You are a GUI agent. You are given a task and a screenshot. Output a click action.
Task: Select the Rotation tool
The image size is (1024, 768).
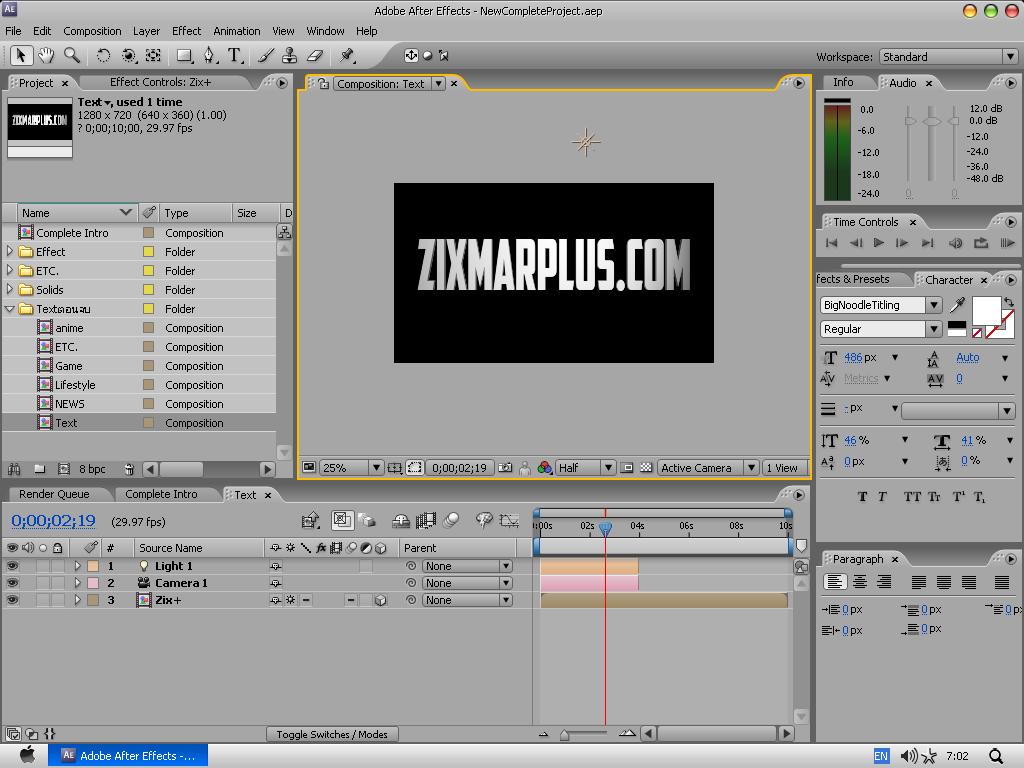[x=103, y=56]
